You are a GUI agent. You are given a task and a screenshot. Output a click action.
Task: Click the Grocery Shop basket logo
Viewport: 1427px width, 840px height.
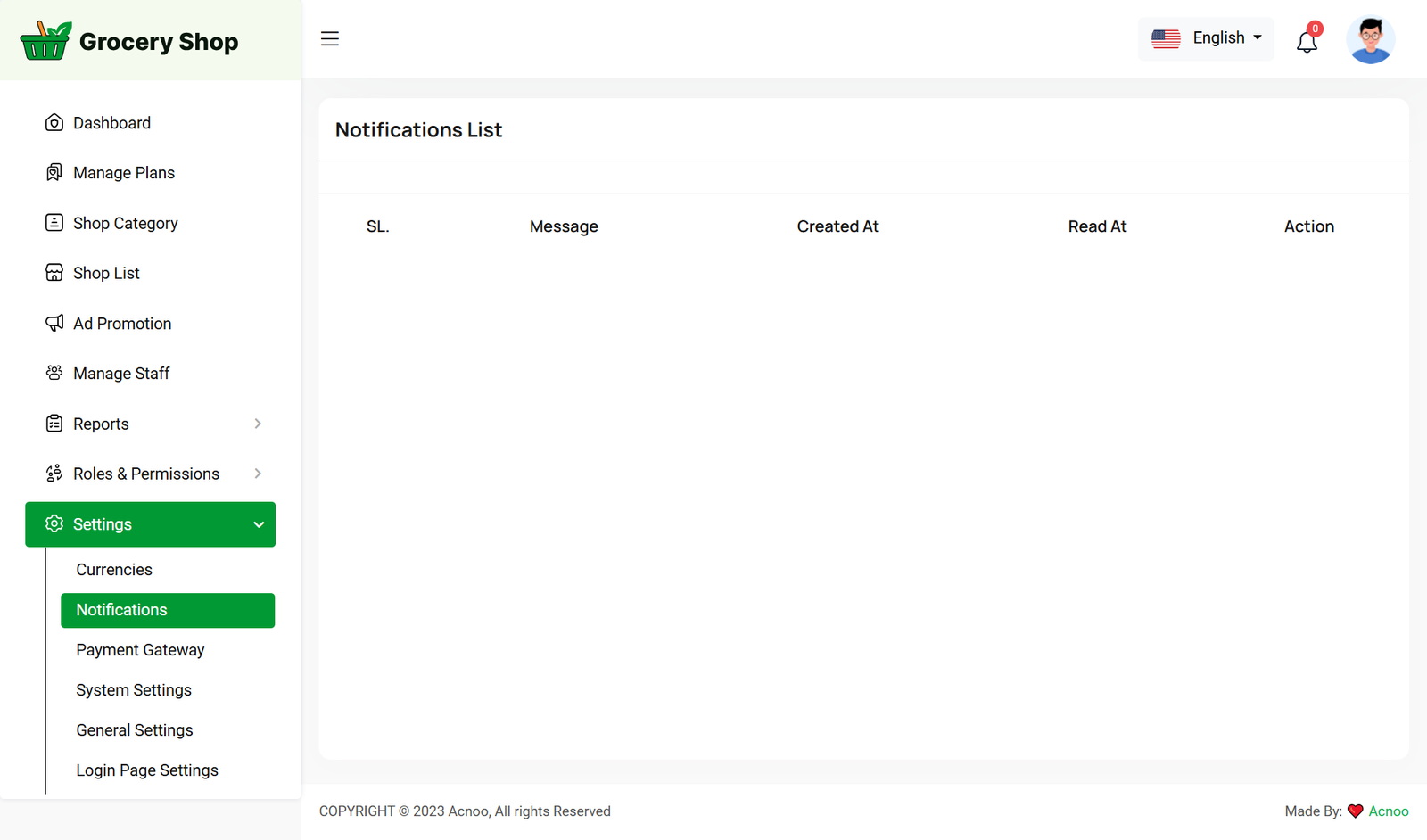(45, 41)
